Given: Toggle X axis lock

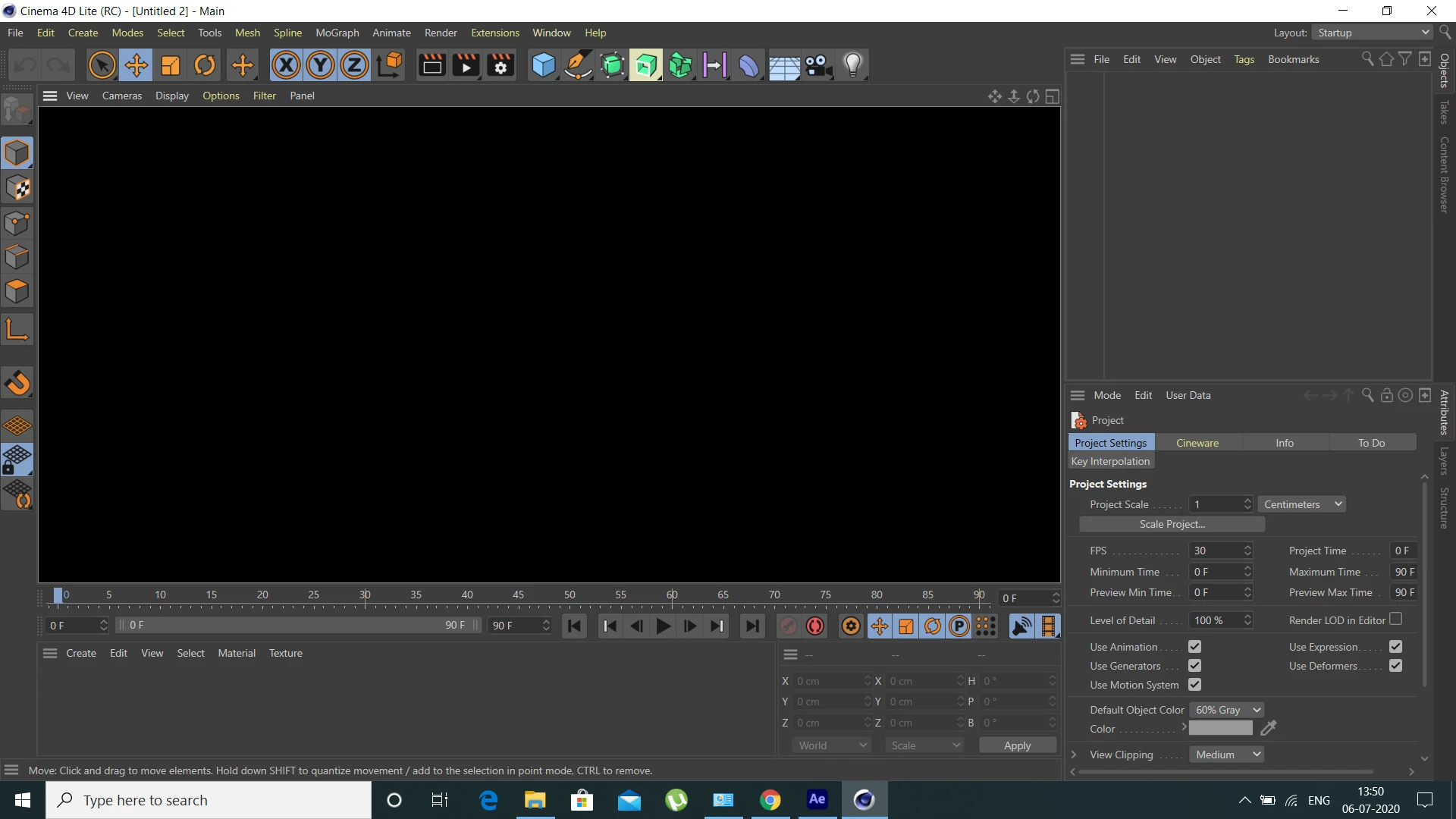Looking at the screenshot, I should 286,65.
